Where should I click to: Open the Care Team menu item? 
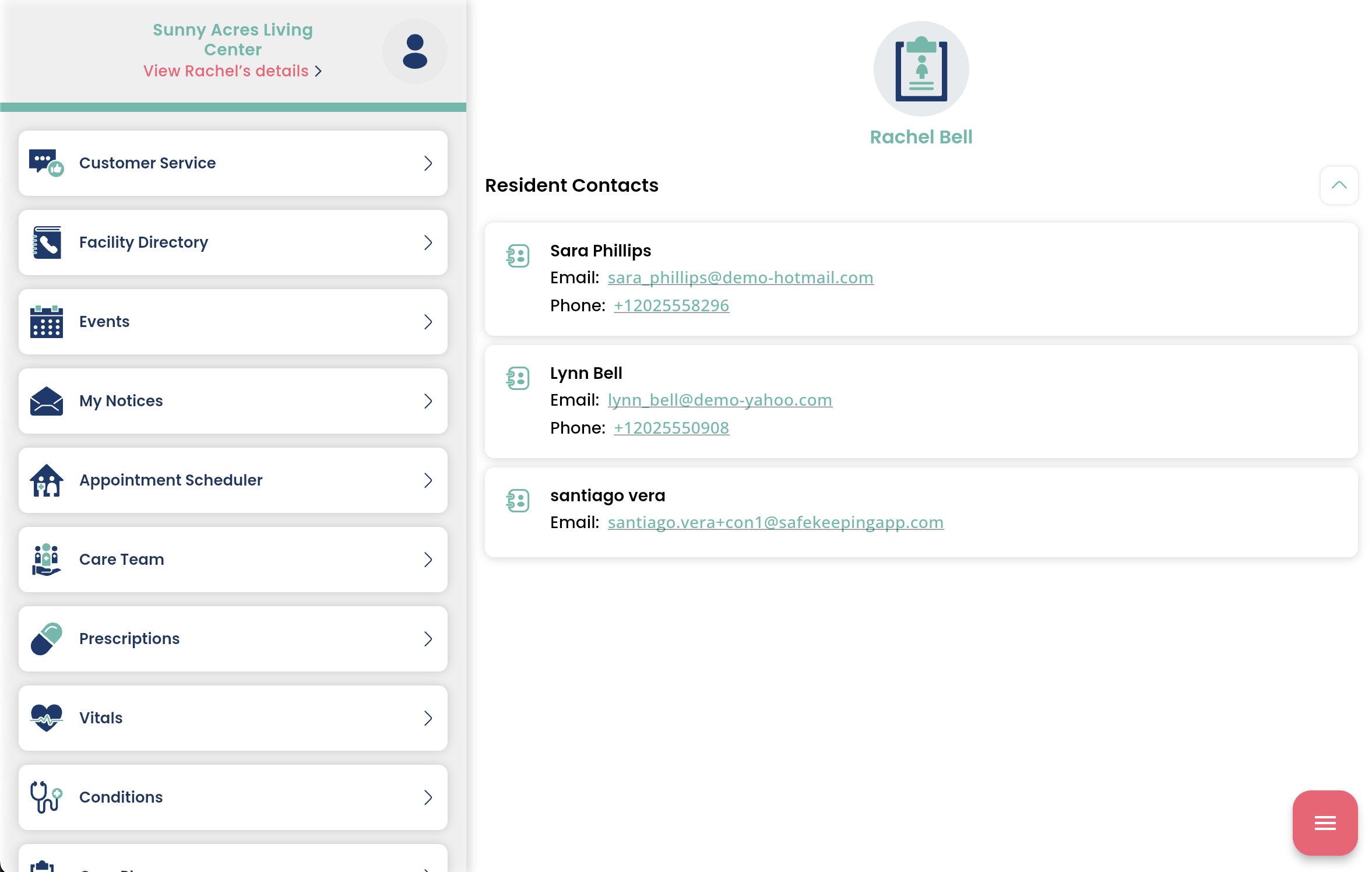tap(233, 560)
